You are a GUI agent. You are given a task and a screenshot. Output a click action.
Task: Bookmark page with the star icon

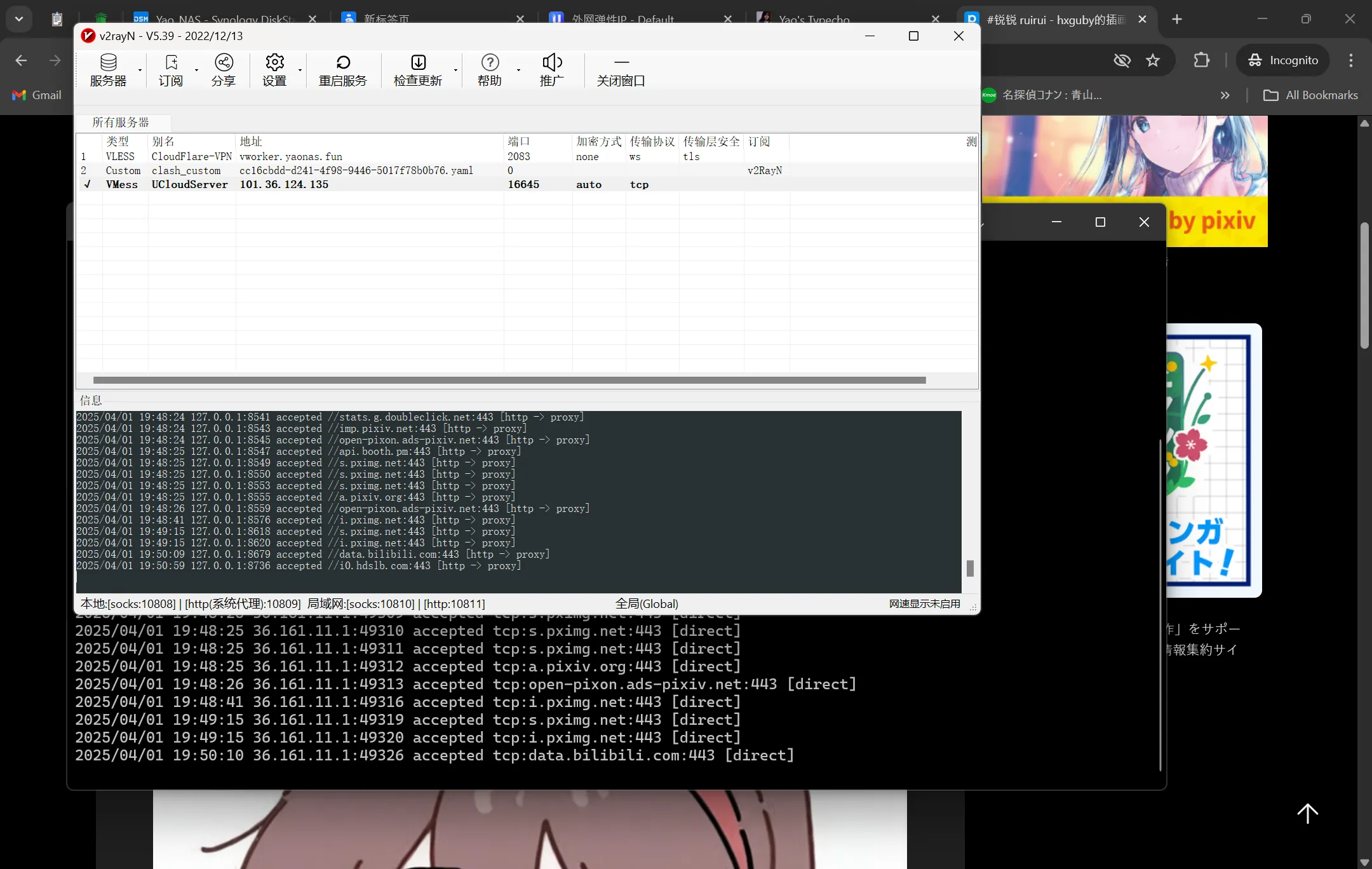(1152, 60)
